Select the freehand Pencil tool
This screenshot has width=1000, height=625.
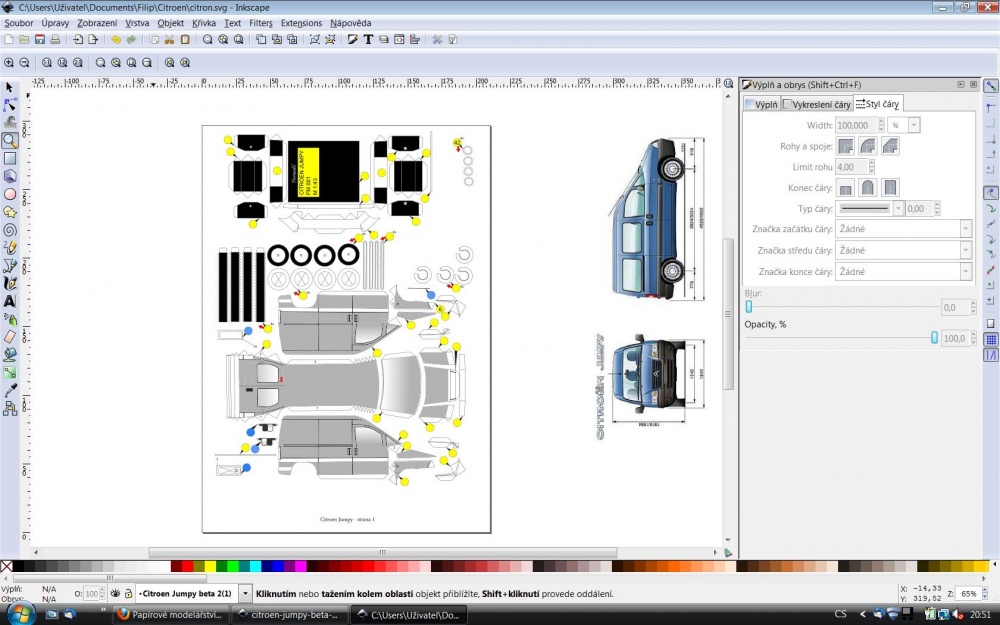pos(10,247)
